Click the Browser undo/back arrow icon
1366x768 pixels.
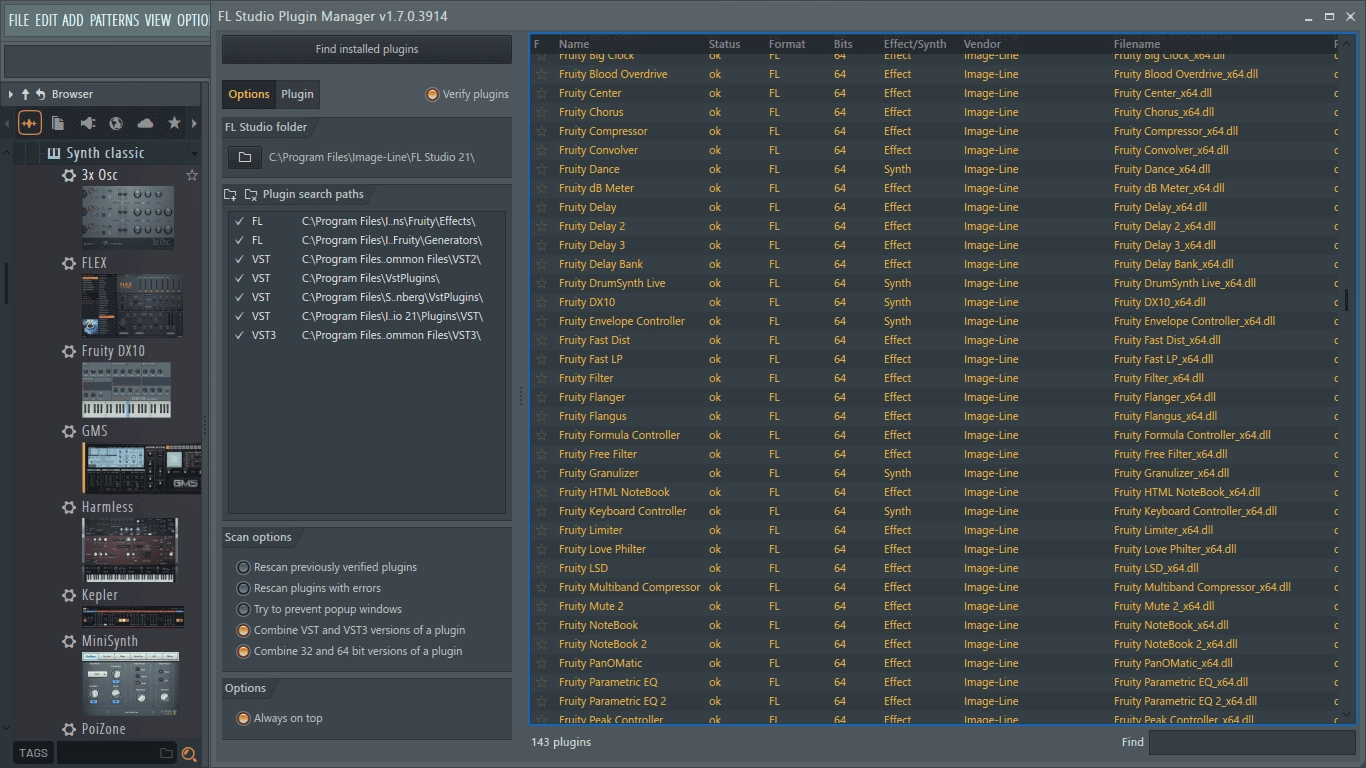[41, 94]
